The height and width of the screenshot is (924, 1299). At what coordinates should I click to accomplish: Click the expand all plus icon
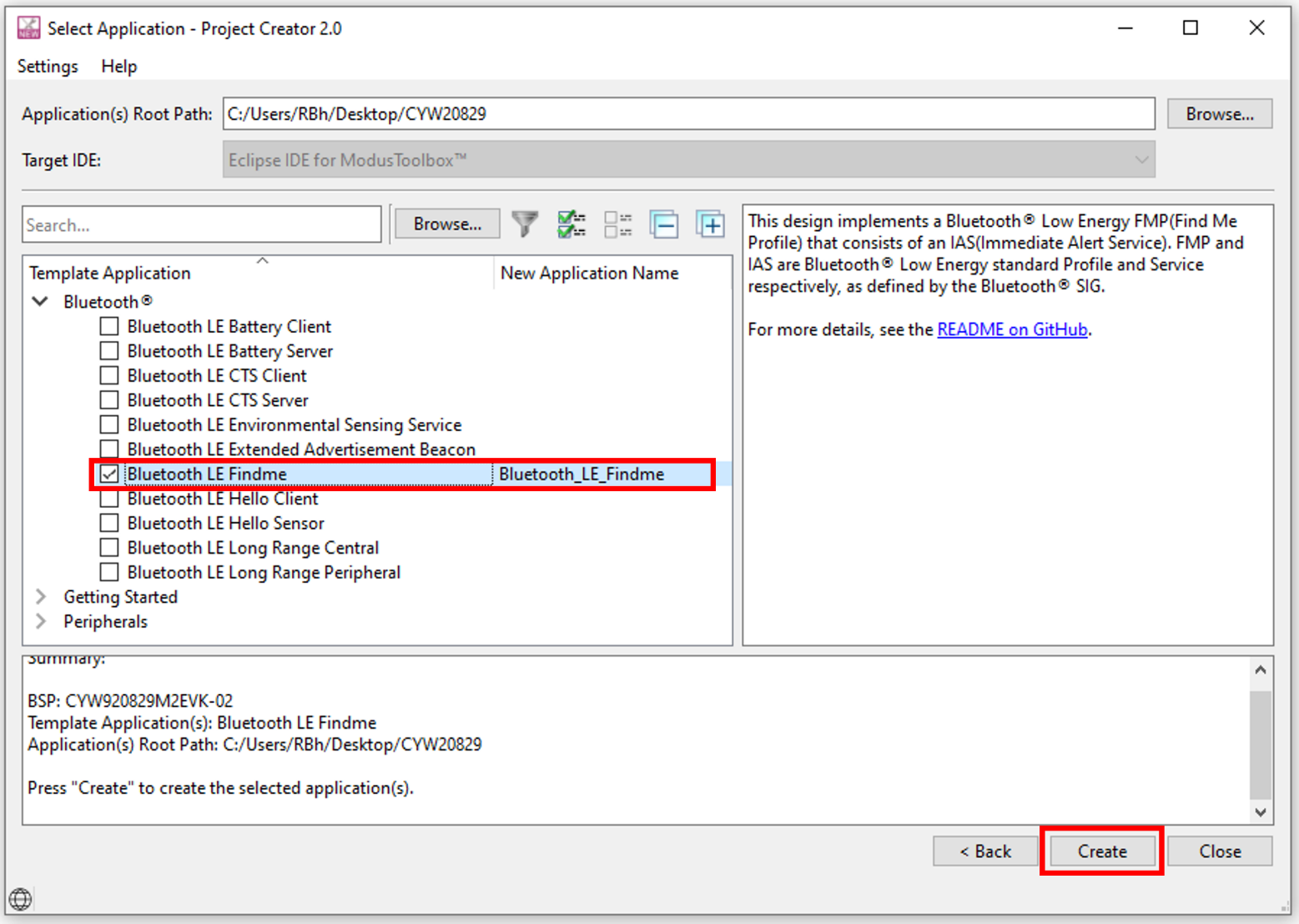[711, 223]
